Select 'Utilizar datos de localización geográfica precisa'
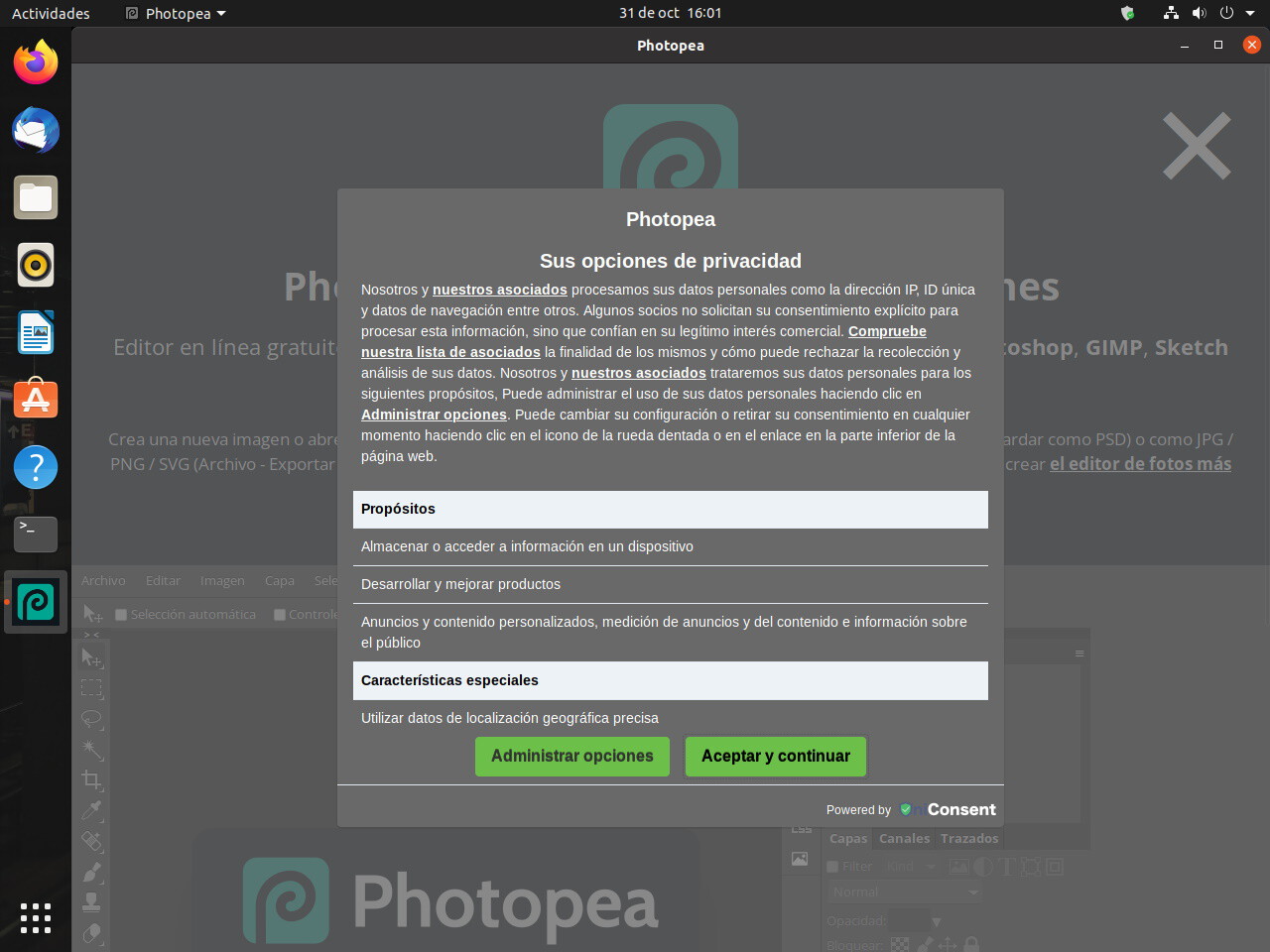The image size is (1270, 952). pos(671,718)
